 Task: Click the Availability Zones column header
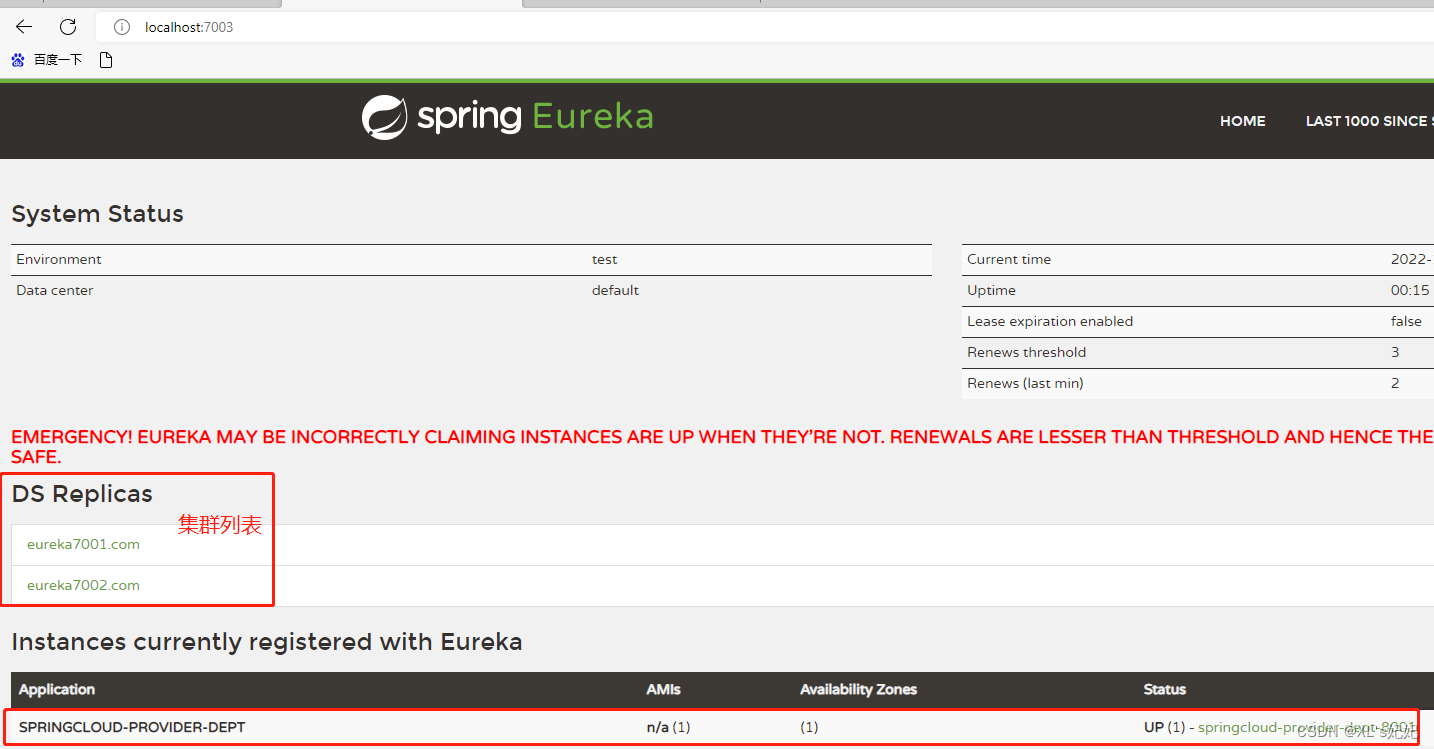coord(858,690)
